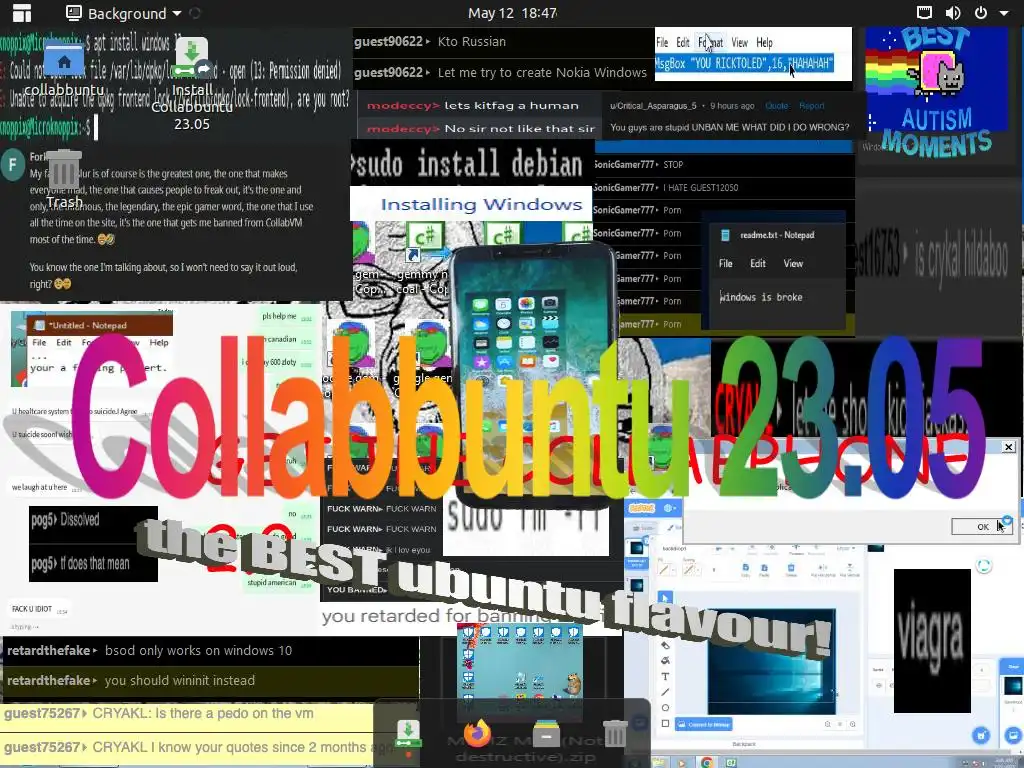The height and width of the screenshot is (768, 1024).
Task: Expand the system menu arrow beside the power icon
Action: point(1004,13)
